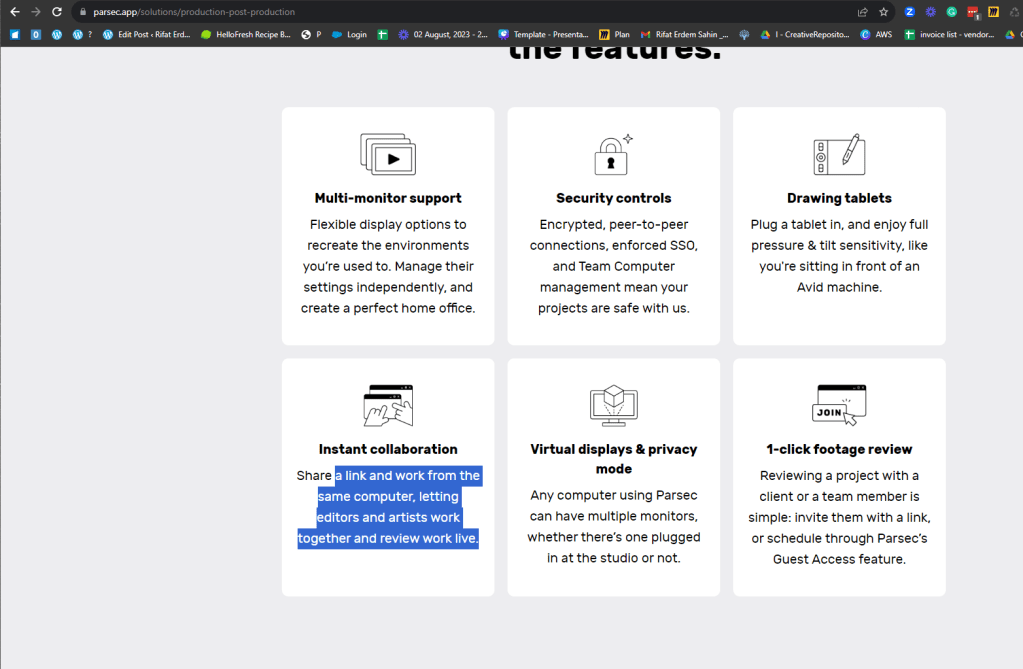The width and height of the screenshot is (1023, 669).
Task: Open the globe bookmark labeled P
Action: pyautogui.click(x=311, y=35)
